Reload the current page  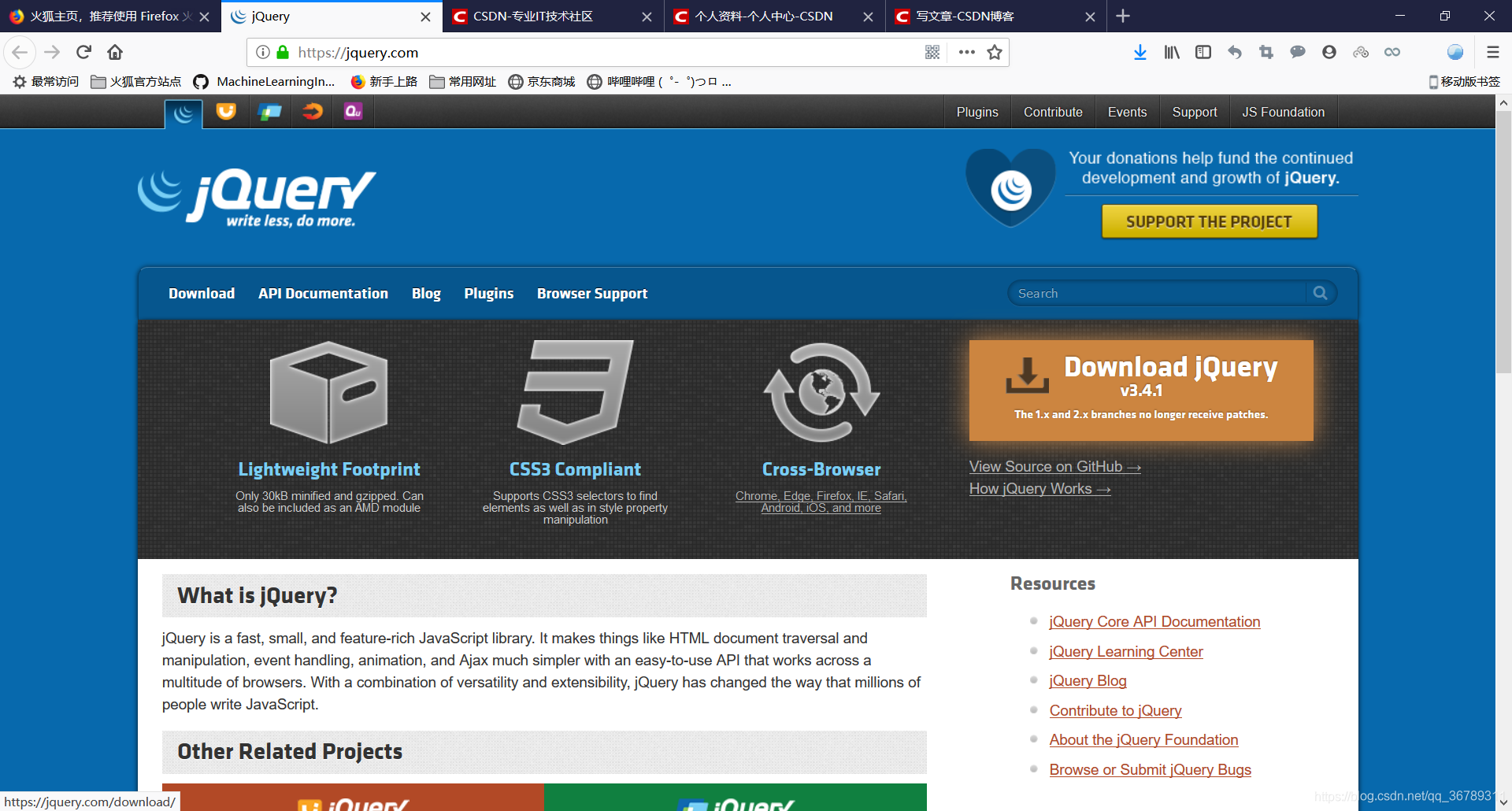click(x=84, y=52)
